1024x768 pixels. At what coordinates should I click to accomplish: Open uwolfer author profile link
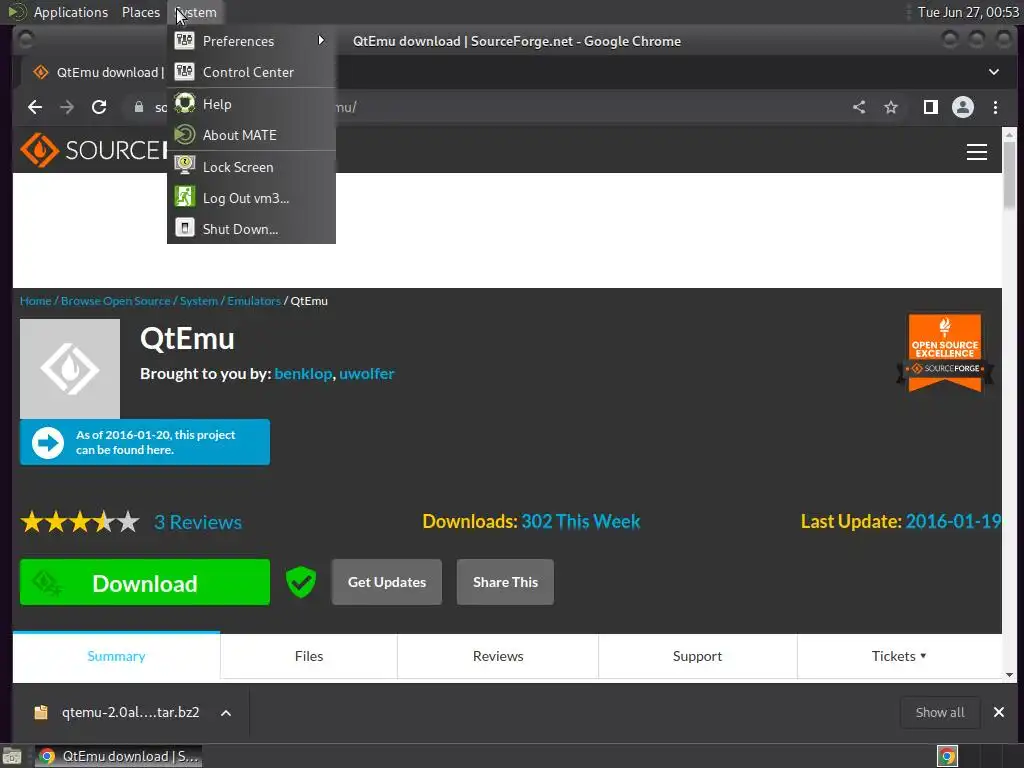coord(366,374)
